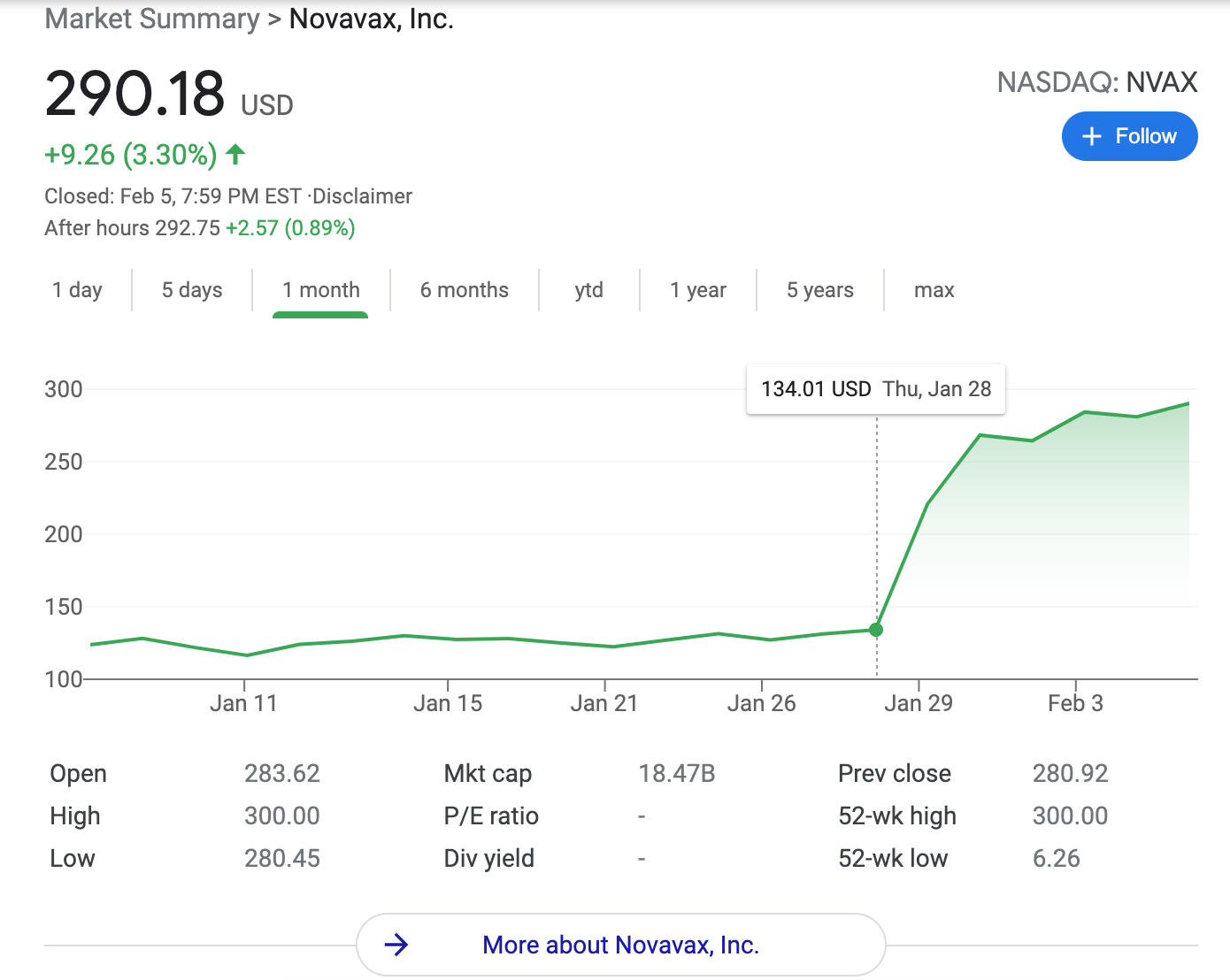The height and width of the screenshot is (980, 1230).
Task: Click the green up-arrow price change icon
Action: 235,155
